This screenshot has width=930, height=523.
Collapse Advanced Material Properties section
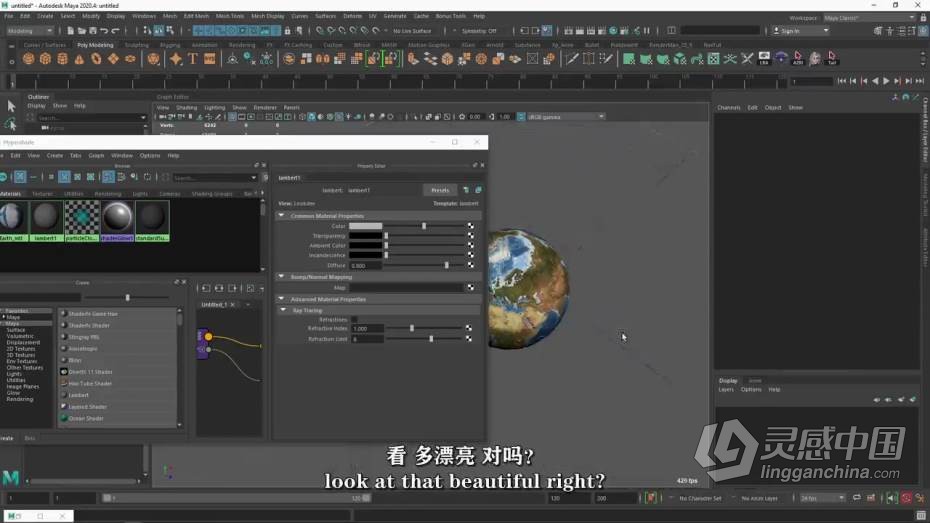tap(281, 299)
